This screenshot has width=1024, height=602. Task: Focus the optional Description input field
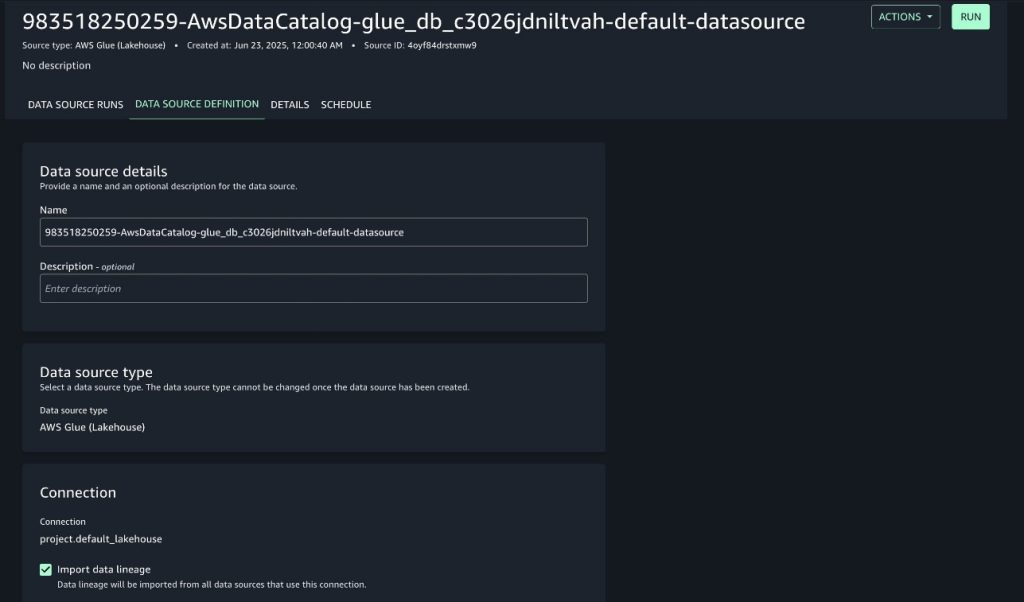pyautogui.click(x=313, y=289)
